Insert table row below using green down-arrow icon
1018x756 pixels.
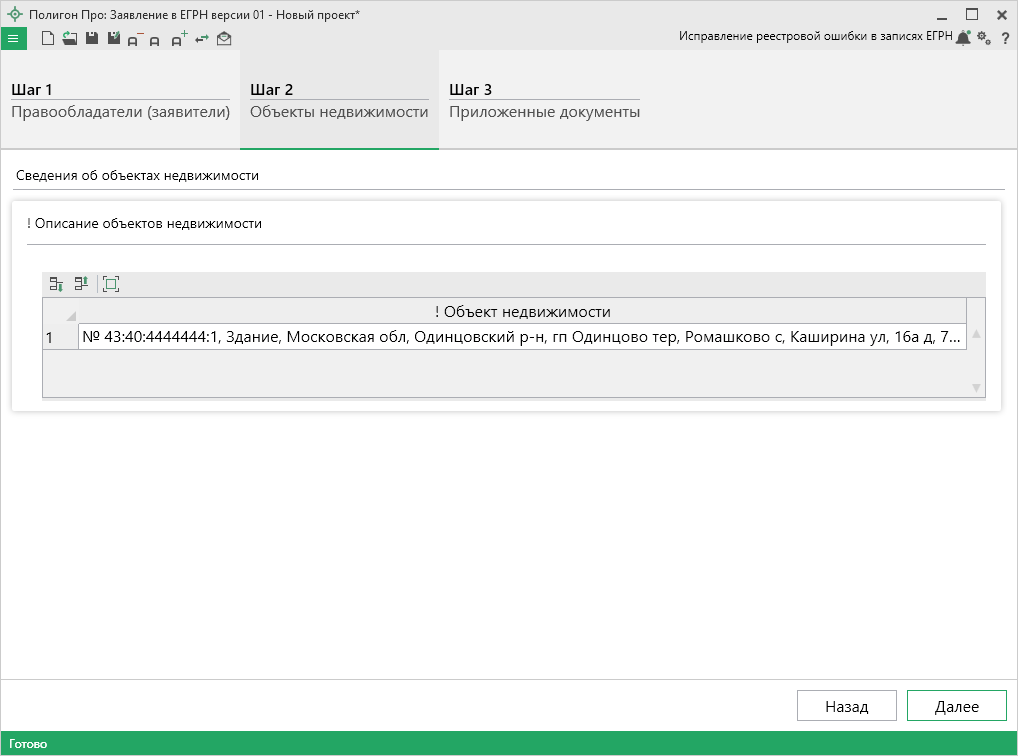coord(57,284)
